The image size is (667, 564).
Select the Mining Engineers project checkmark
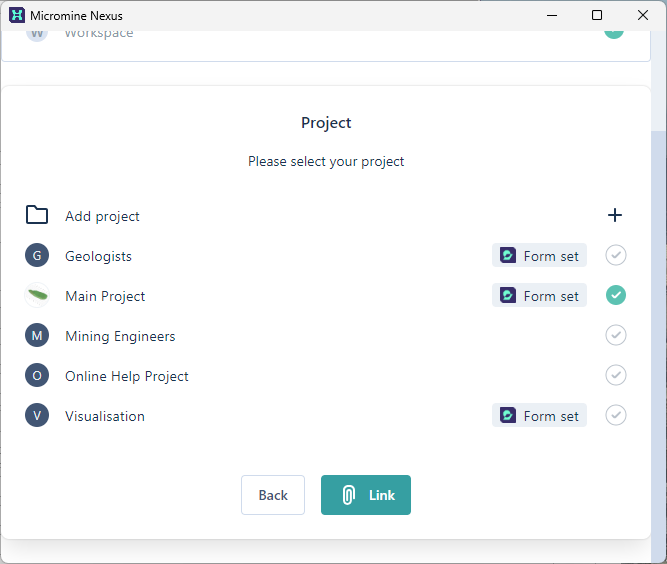[x=616, y=336]
